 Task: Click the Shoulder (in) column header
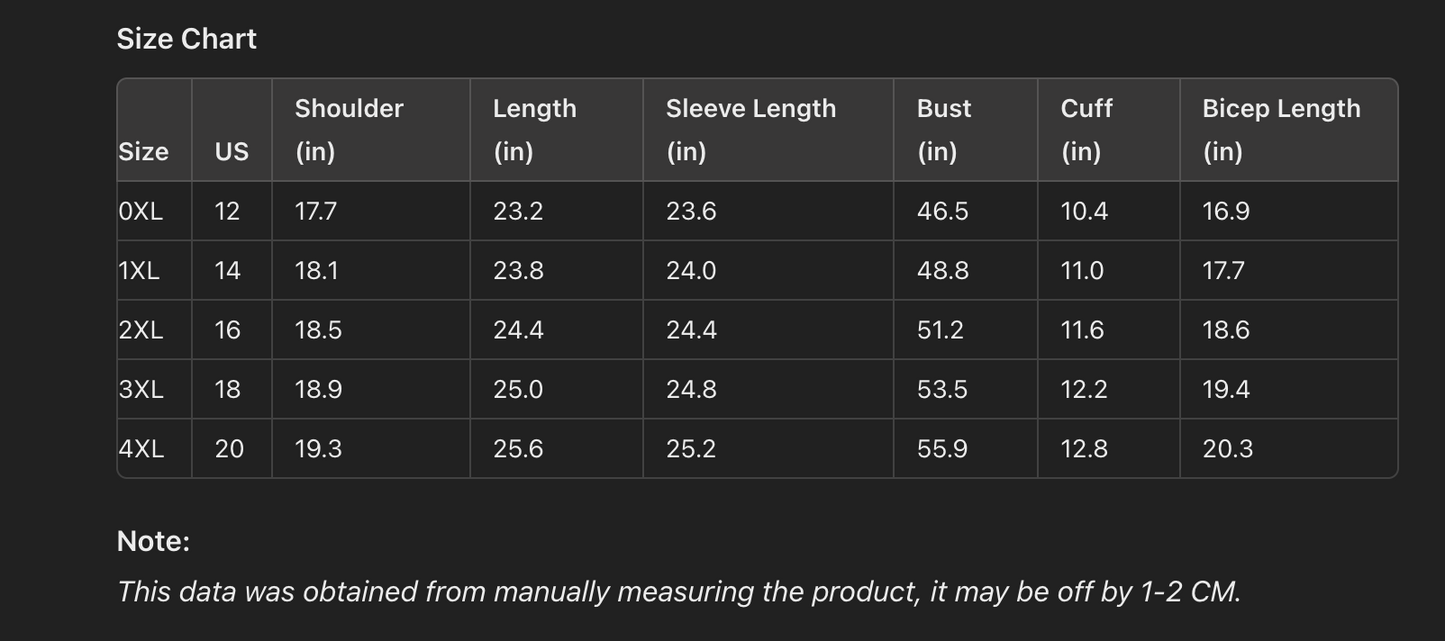pos(348,129)
